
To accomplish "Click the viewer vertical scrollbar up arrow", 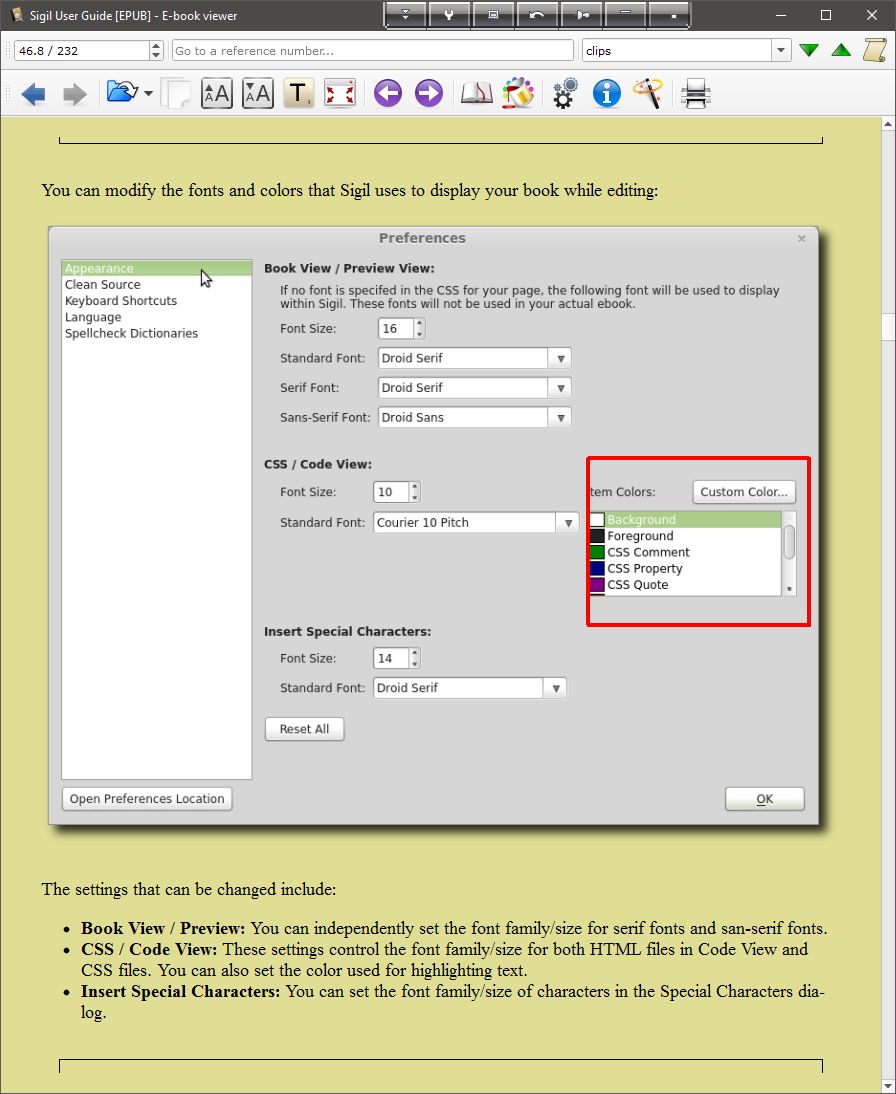I will pyautogui.click(x=888, y=124).
